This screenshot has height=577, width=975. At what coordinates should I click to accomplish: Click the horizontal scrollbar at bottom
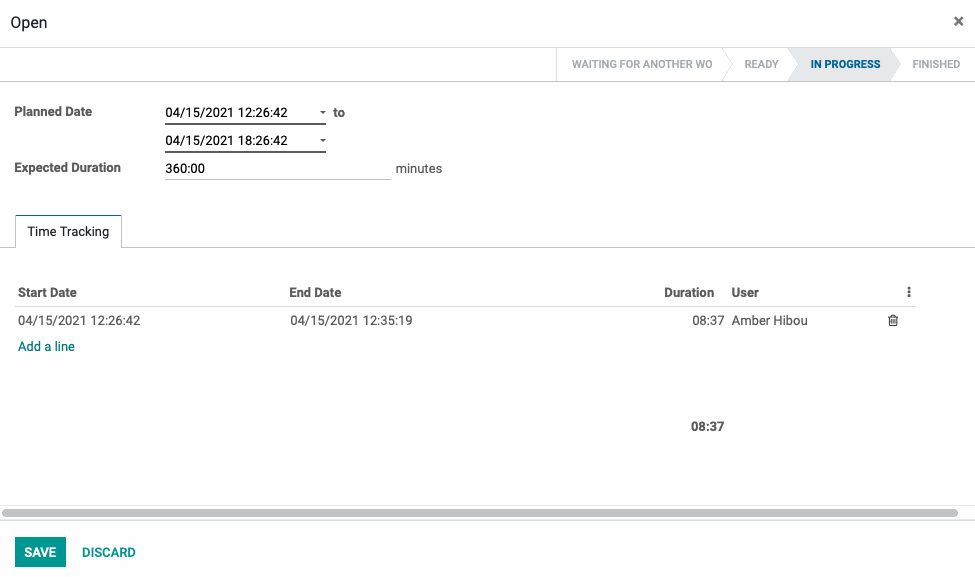[479, 513]
